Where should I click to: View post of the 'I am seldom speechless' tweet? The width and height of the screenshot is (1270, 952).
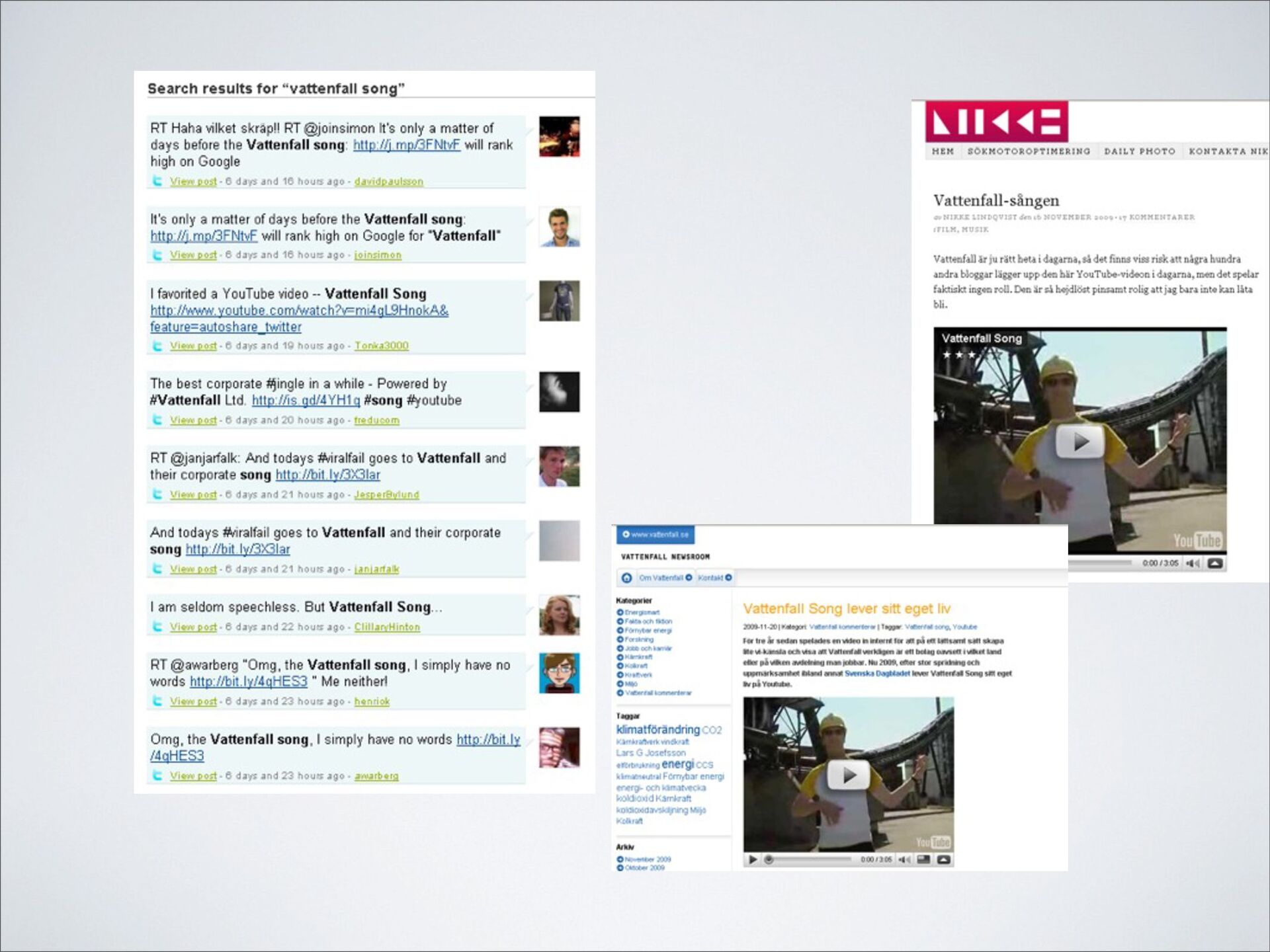point(193,627)
